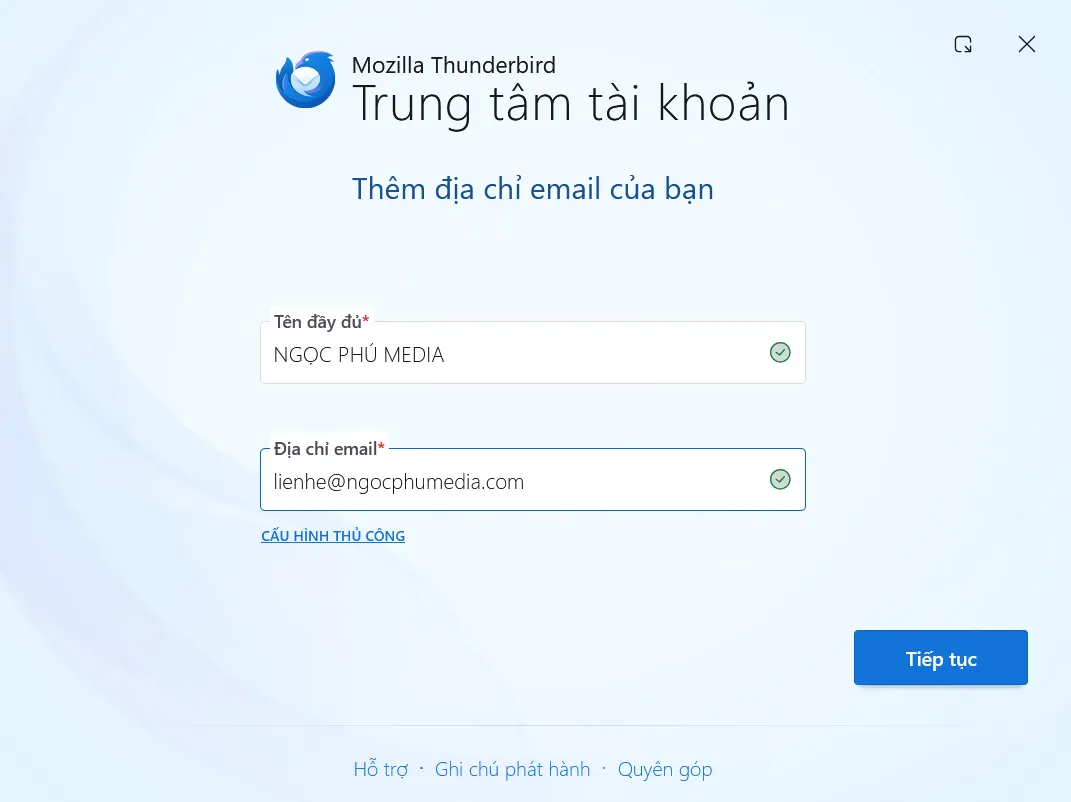The height and width of the screenshot is (802, 1071).
Task: Click separator dot between Hỗ trợ and Ghi chú
Action: pyautogui.click(x=421, y=769)
